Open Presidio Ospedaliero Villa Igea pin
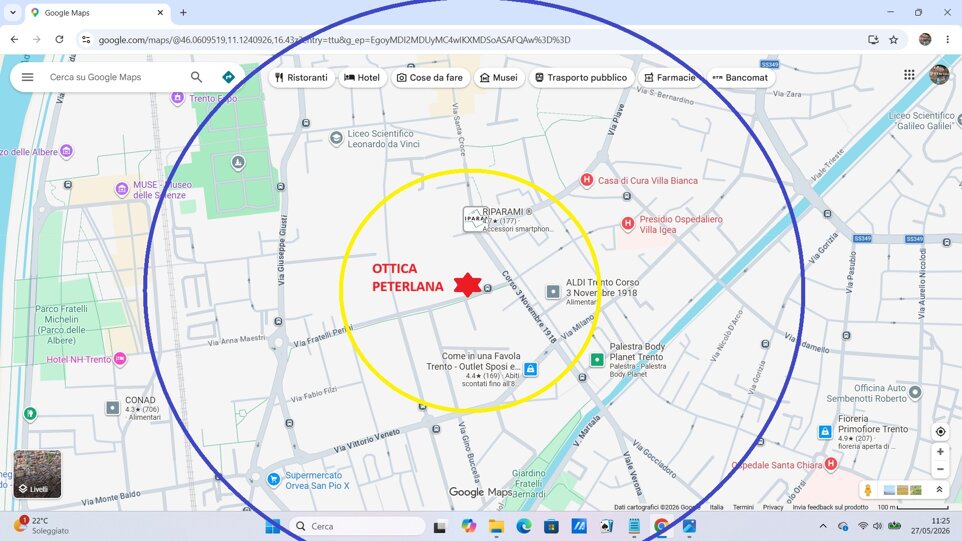 tap(627, 224)
